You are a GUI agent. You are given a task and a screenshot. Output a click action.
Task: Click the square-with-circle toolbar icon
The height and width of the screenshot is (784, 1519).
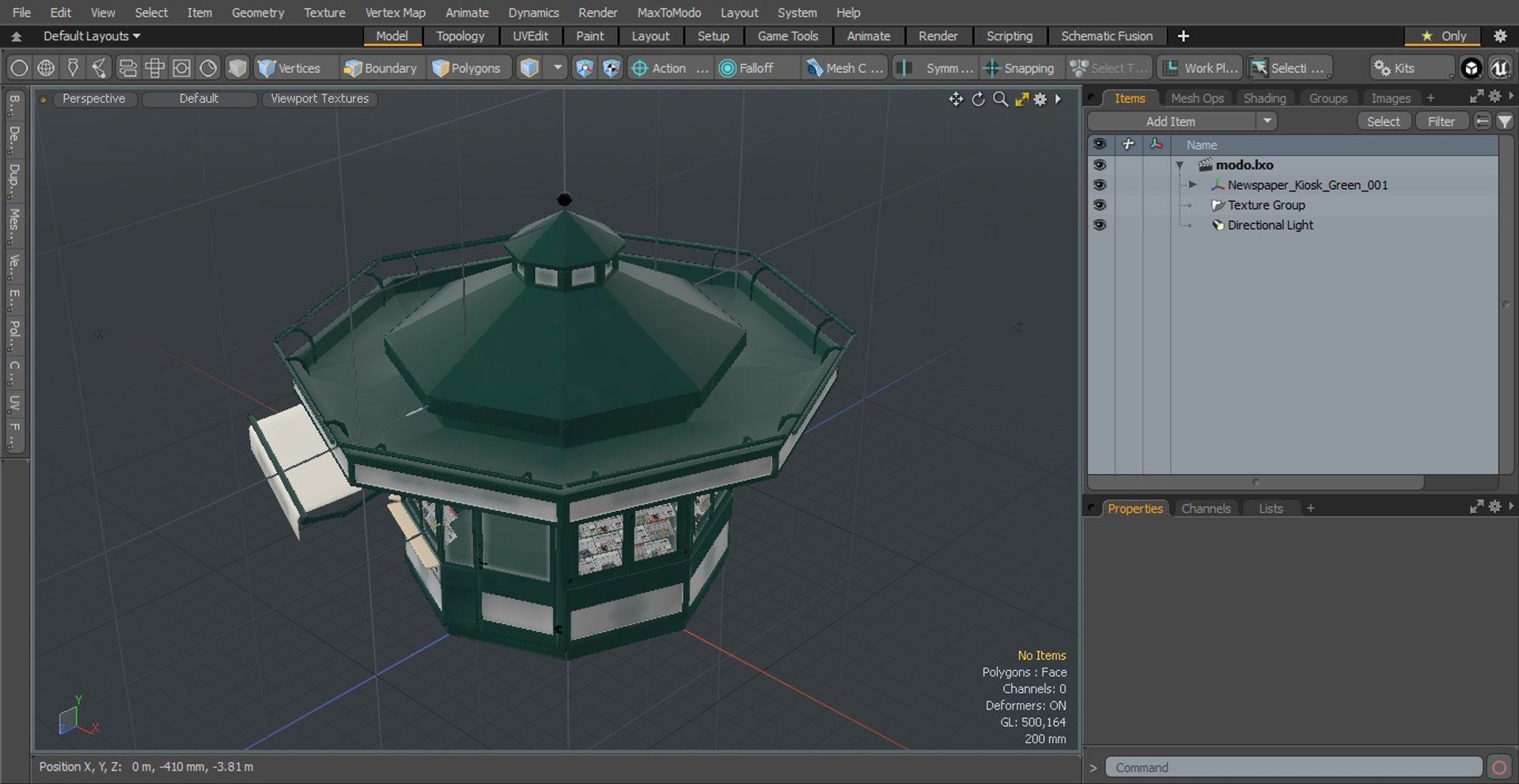tap(181, 68)
